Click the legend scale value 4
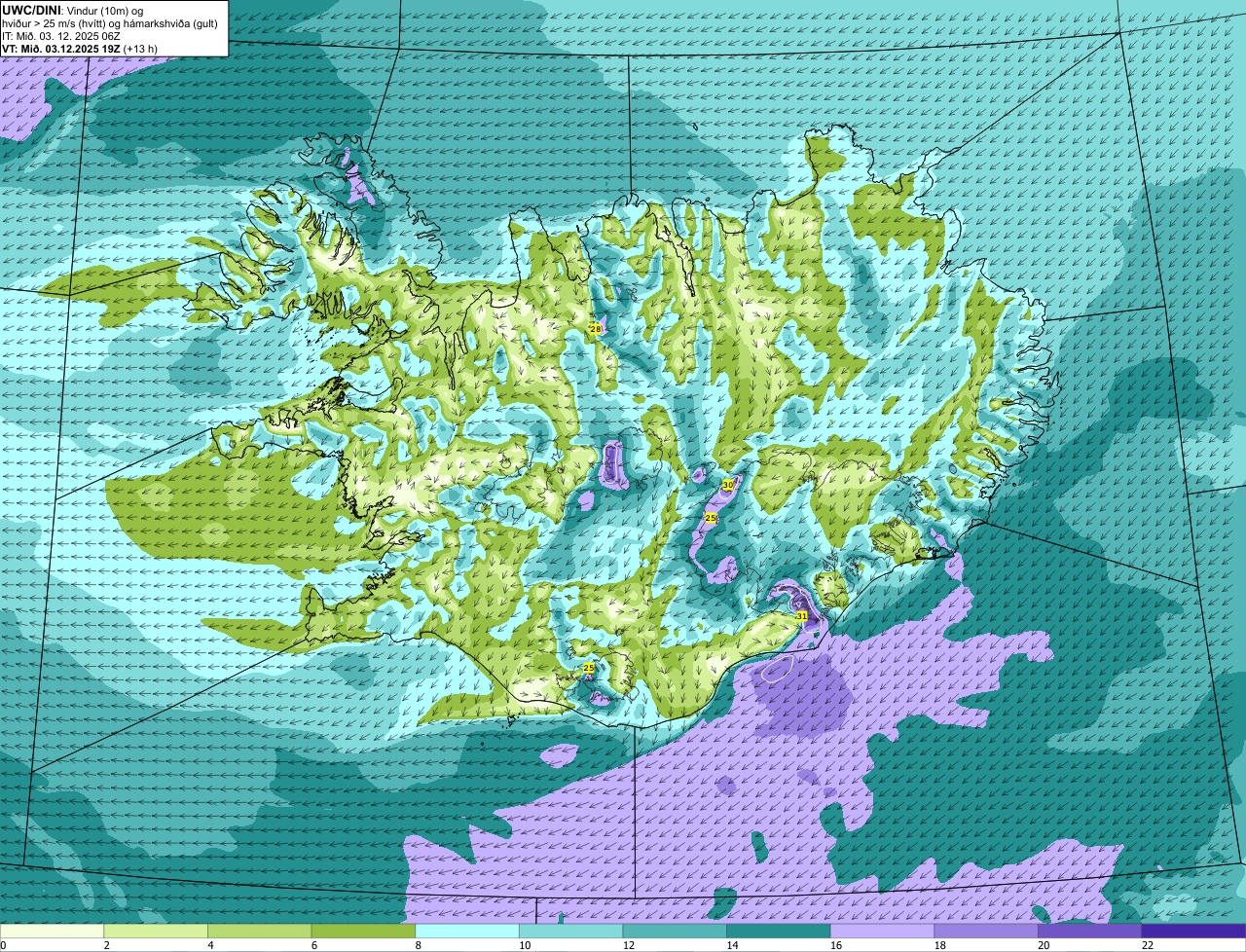Viewport: 1246px width, 952px height. coord(210,945)
